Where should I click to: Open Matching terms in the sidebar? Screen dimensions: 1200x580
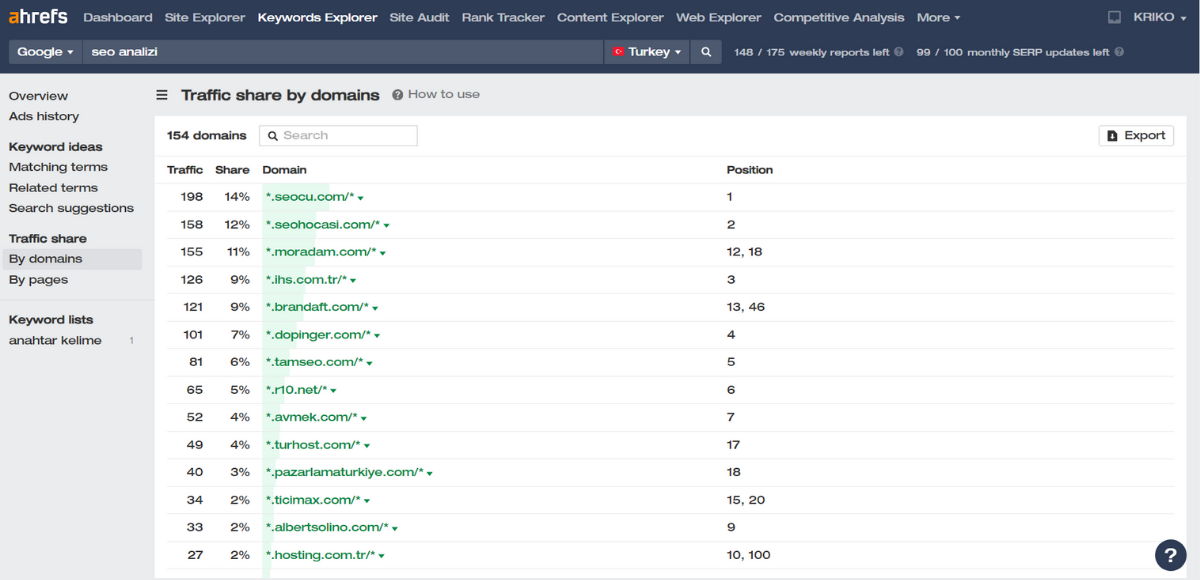58,167
